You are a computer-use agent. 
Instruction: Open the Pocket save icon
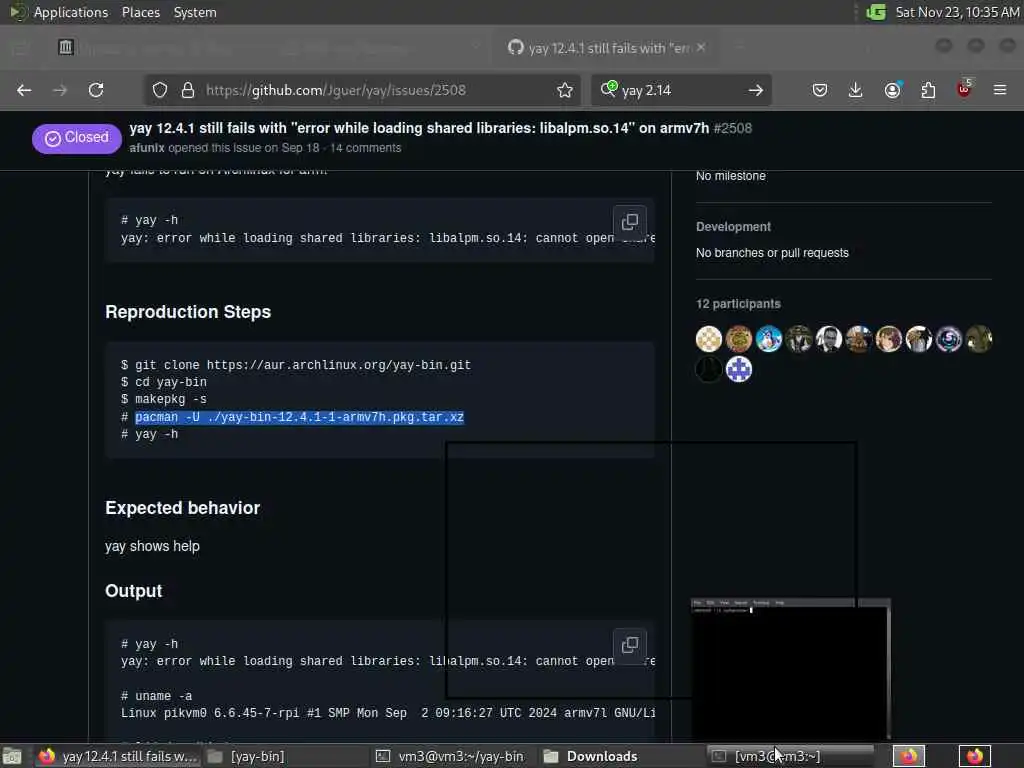tap(820, 90)
